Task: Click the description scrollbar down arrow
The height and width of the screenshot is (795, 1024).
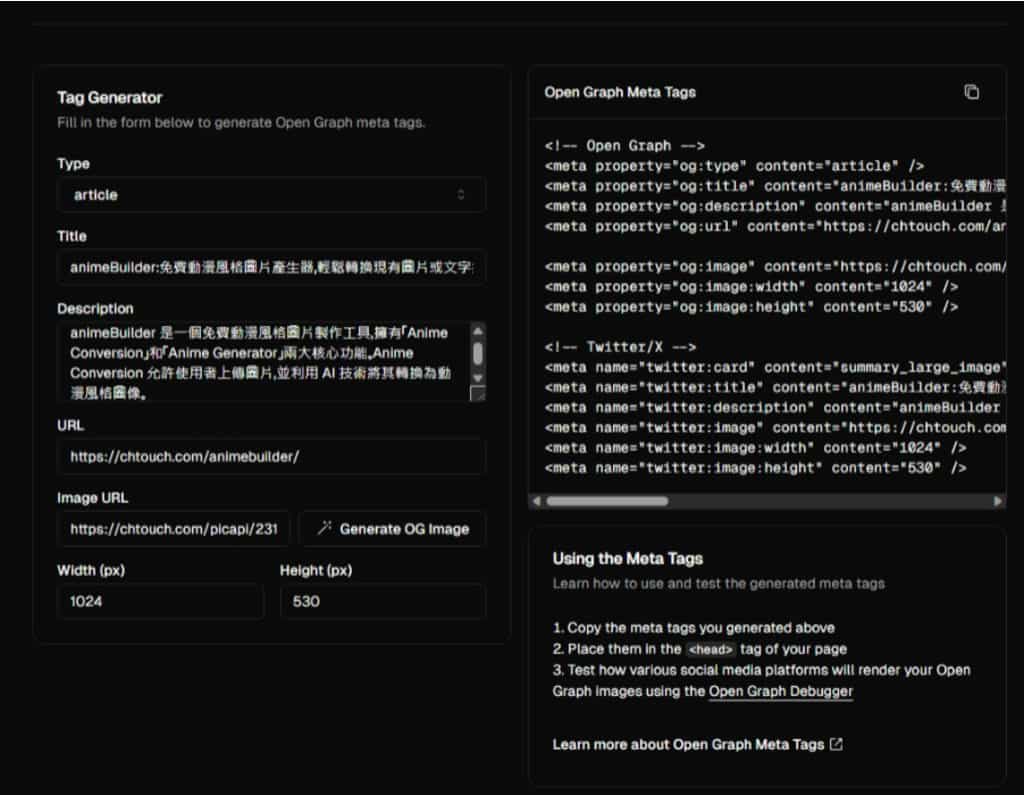Action: coord(478,378)
